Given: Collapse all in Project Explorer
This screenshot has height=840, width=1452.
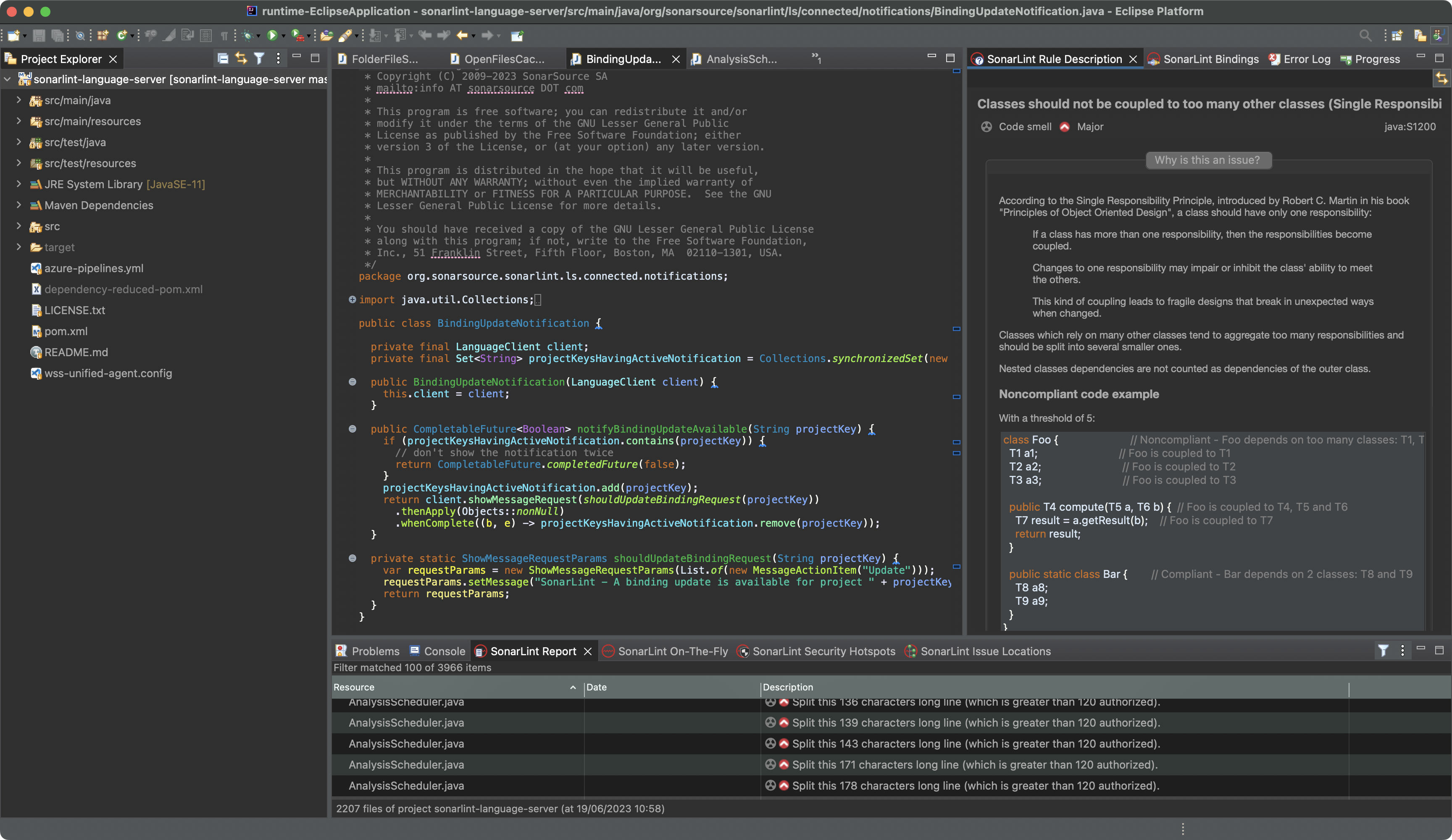Looking at the screenshot, I should pyautogui.click(x=222, y=58).
